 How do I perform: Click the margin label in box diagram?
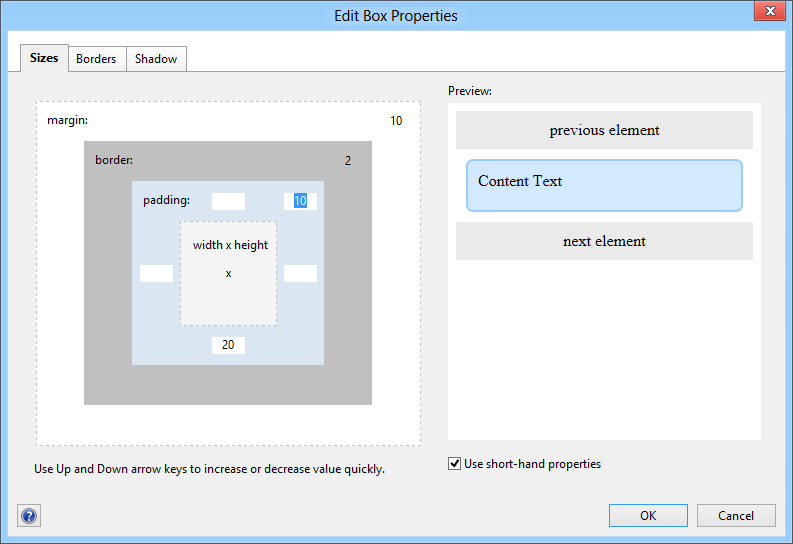point(68,121)
